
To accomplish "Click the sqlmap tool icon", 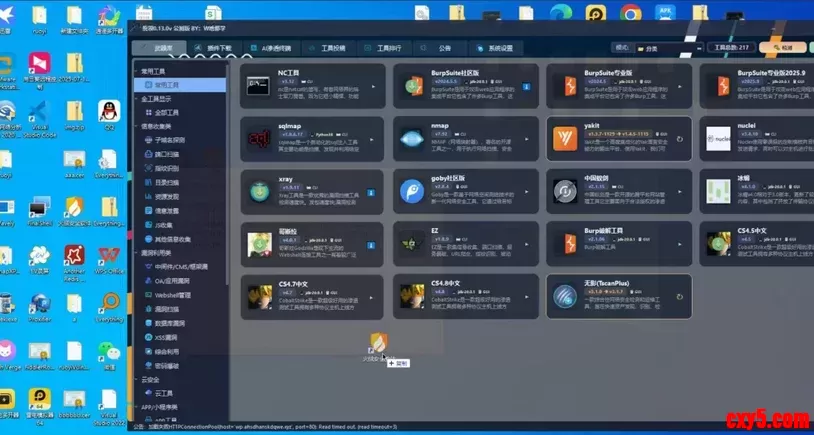I will pyautogui.click(x=259, y=137).
